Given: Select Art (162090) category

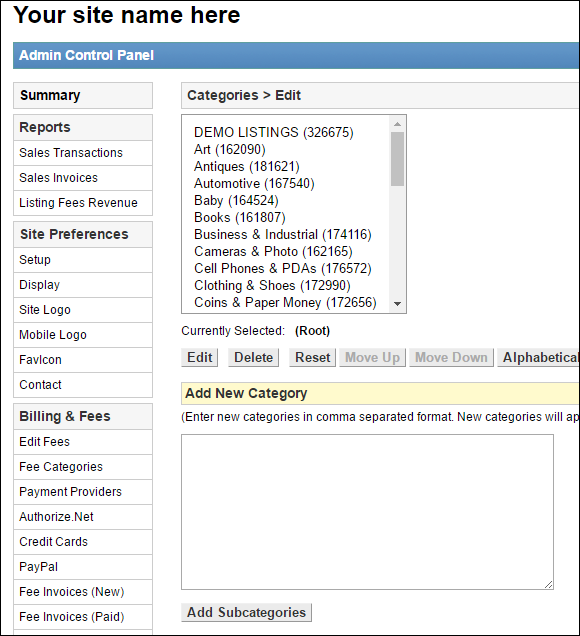Looking at the screenshot, I should point(230,150).
